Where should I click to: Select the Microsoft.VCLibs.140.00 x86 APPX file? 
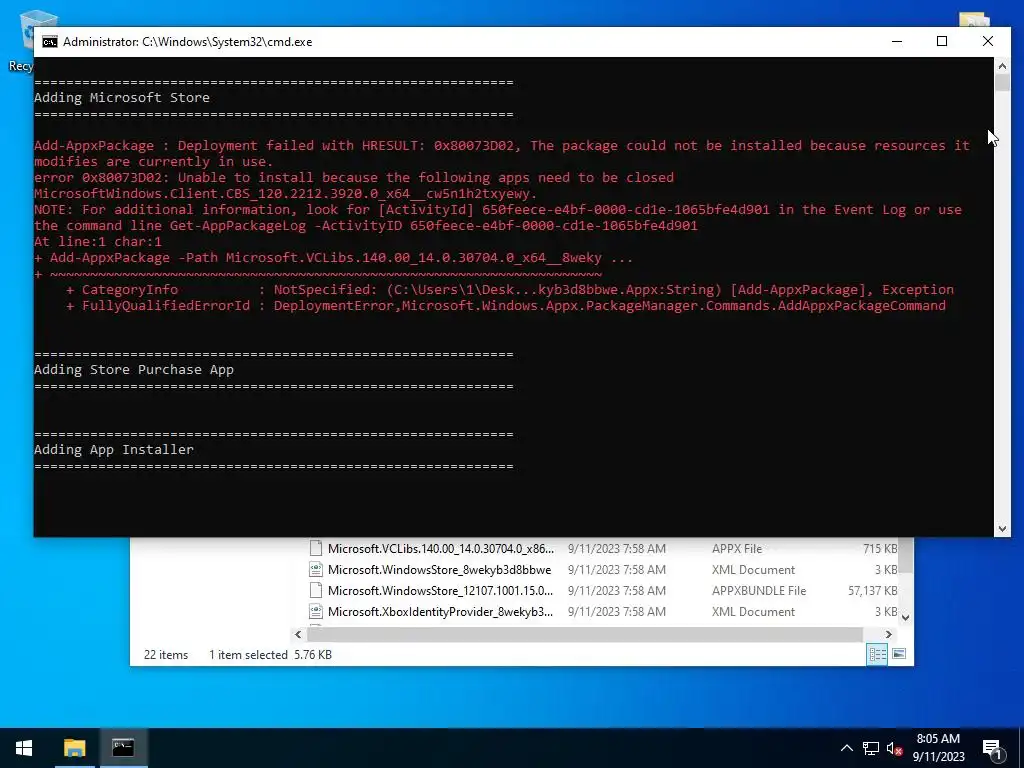[x=440, y=549]
